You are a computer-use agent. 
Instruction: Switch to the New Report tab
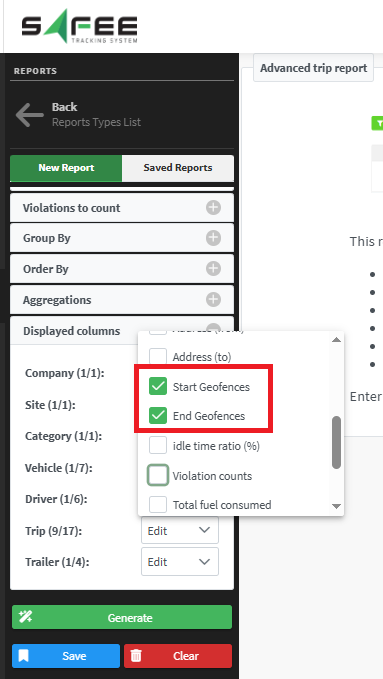pos(66,168)
